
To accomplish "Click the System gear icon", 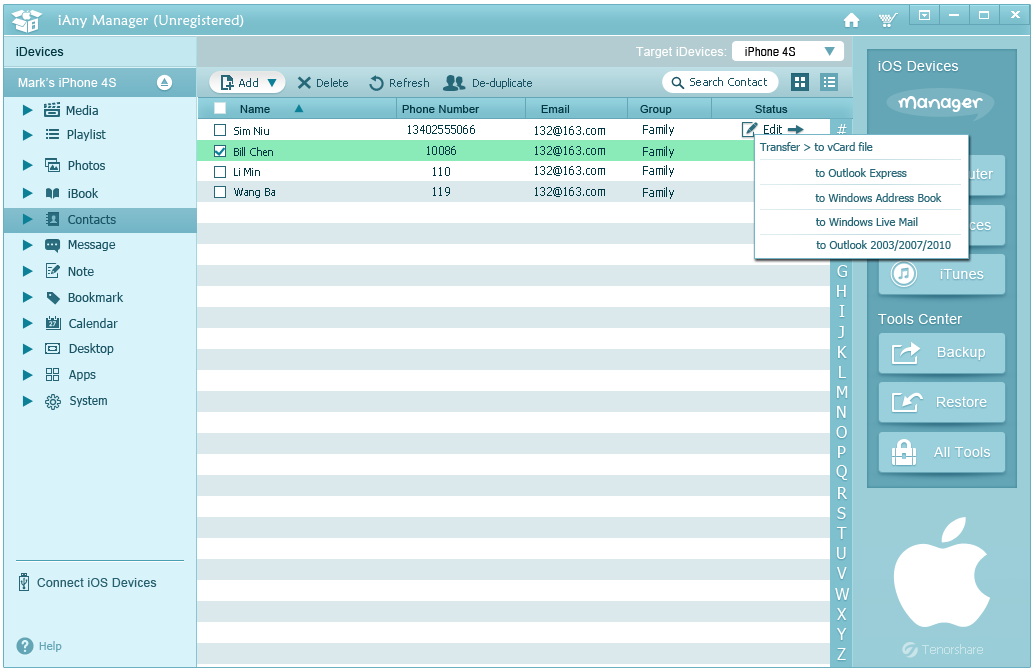I will click(53, 401).
